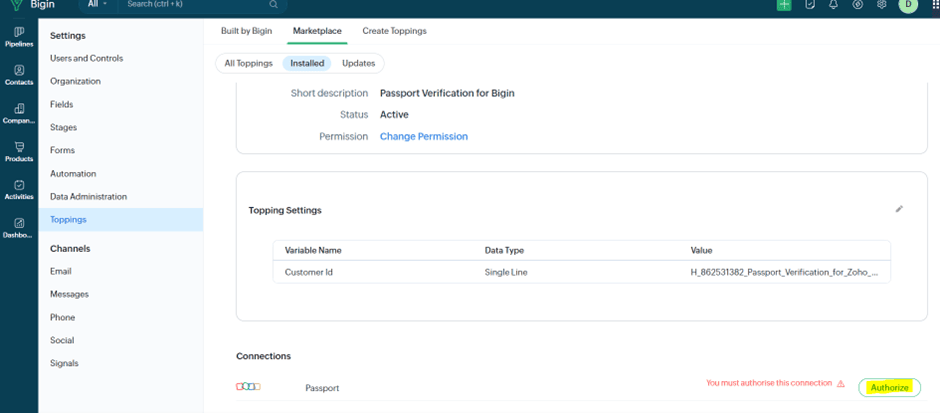
Task: Click the Passport connection name
Action: 322,388
